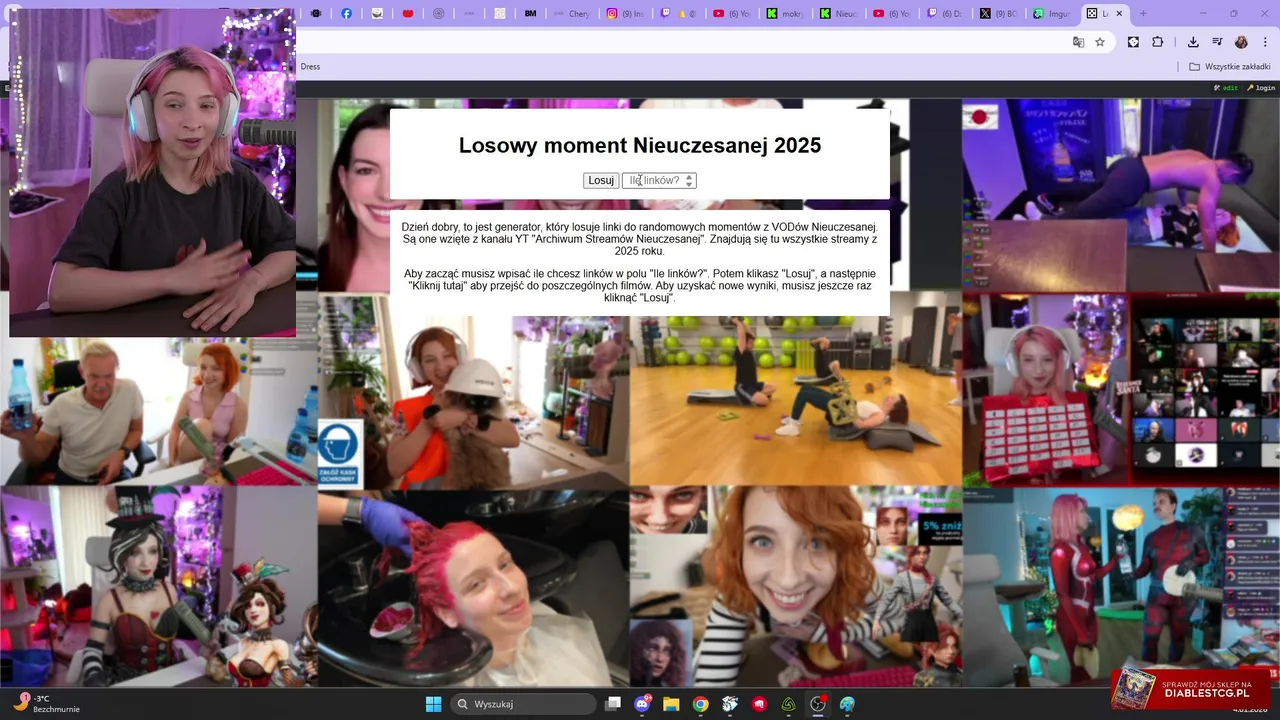Open the Paint palette taskbar icon

[847, 704]
